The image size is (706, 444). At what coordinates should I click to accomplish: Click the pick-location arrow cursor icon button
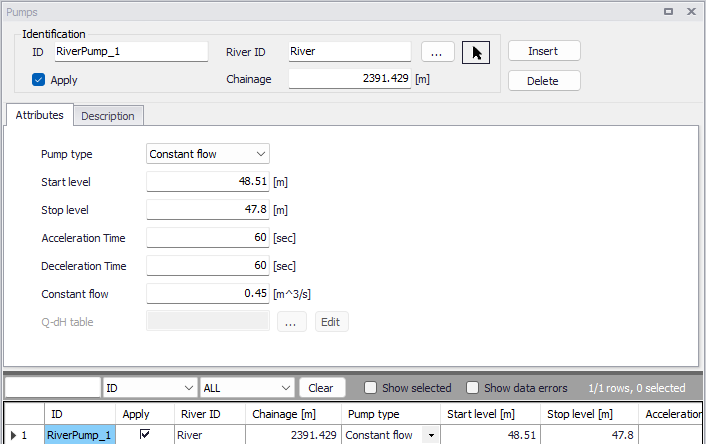point(476,52)
